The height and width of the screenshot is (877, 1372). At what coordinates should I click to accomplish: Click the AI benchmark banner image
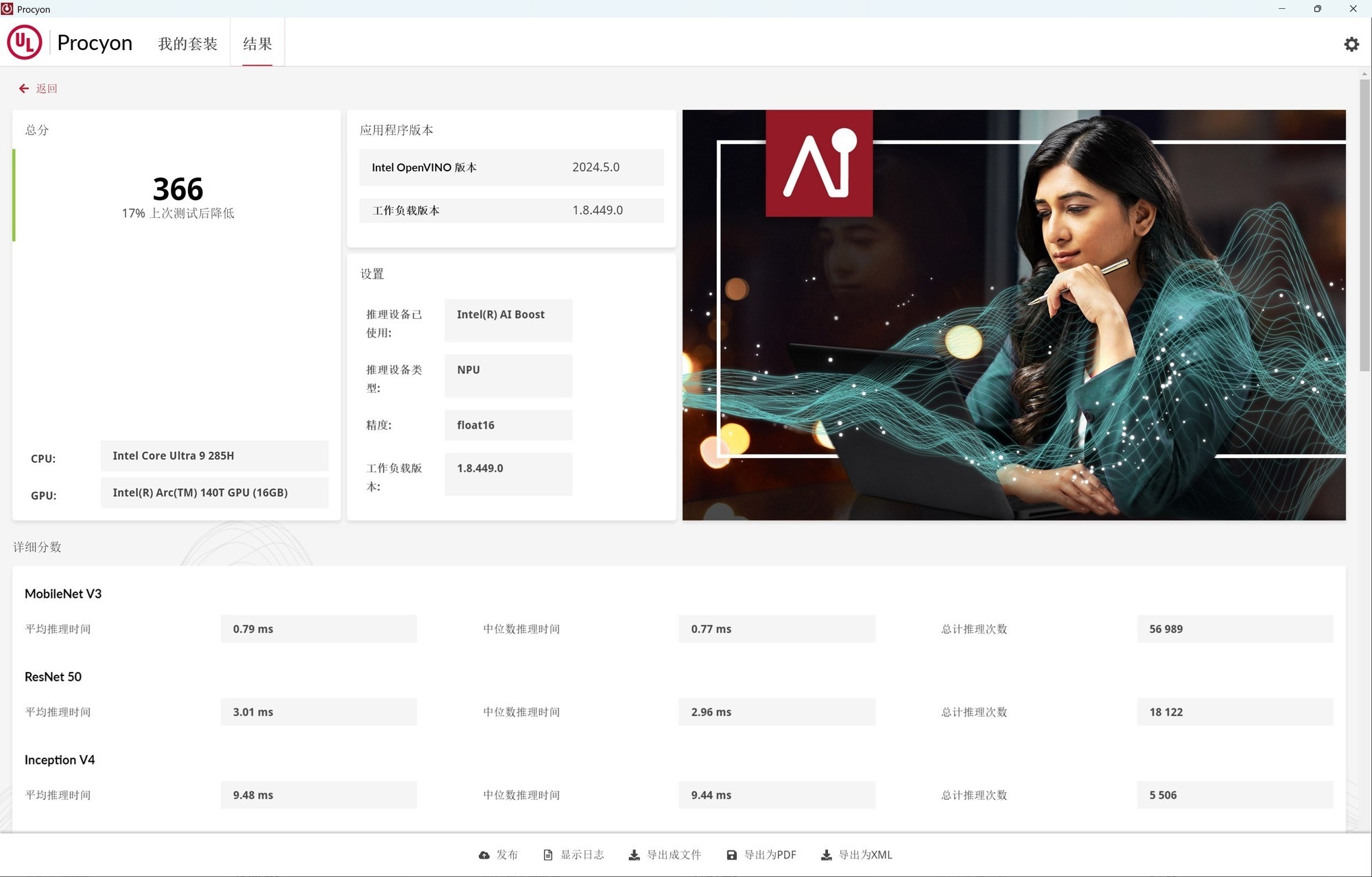1013,315
